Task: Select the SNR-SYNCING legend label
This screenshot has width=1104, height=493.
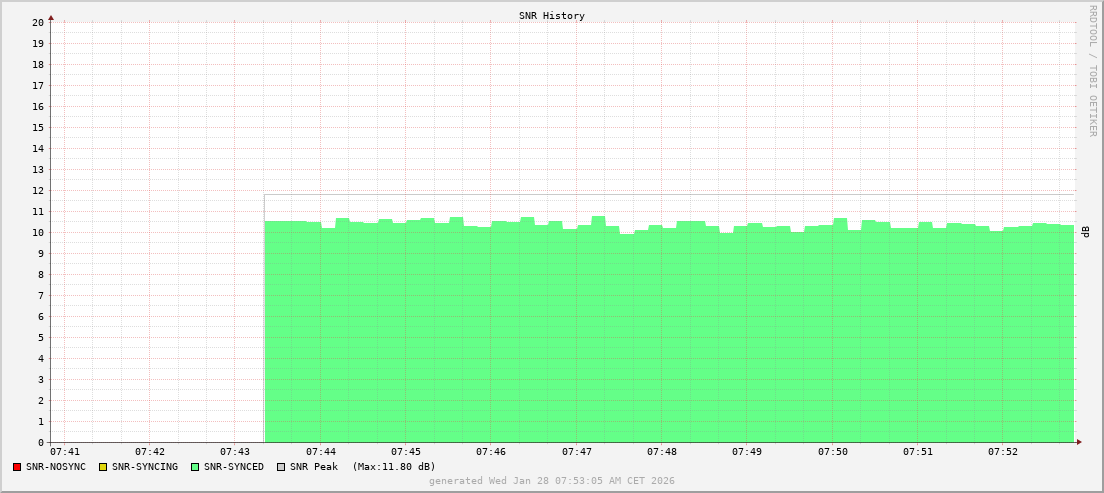Action: pyautogui.click(x=144, y=467)
